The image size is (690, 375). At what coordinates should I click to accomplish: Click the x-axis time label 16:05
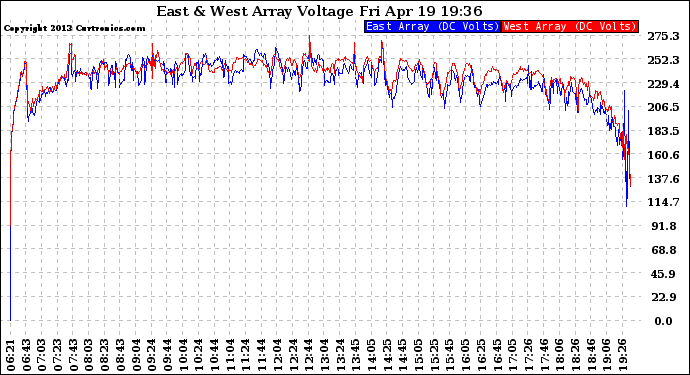(466, 355)
